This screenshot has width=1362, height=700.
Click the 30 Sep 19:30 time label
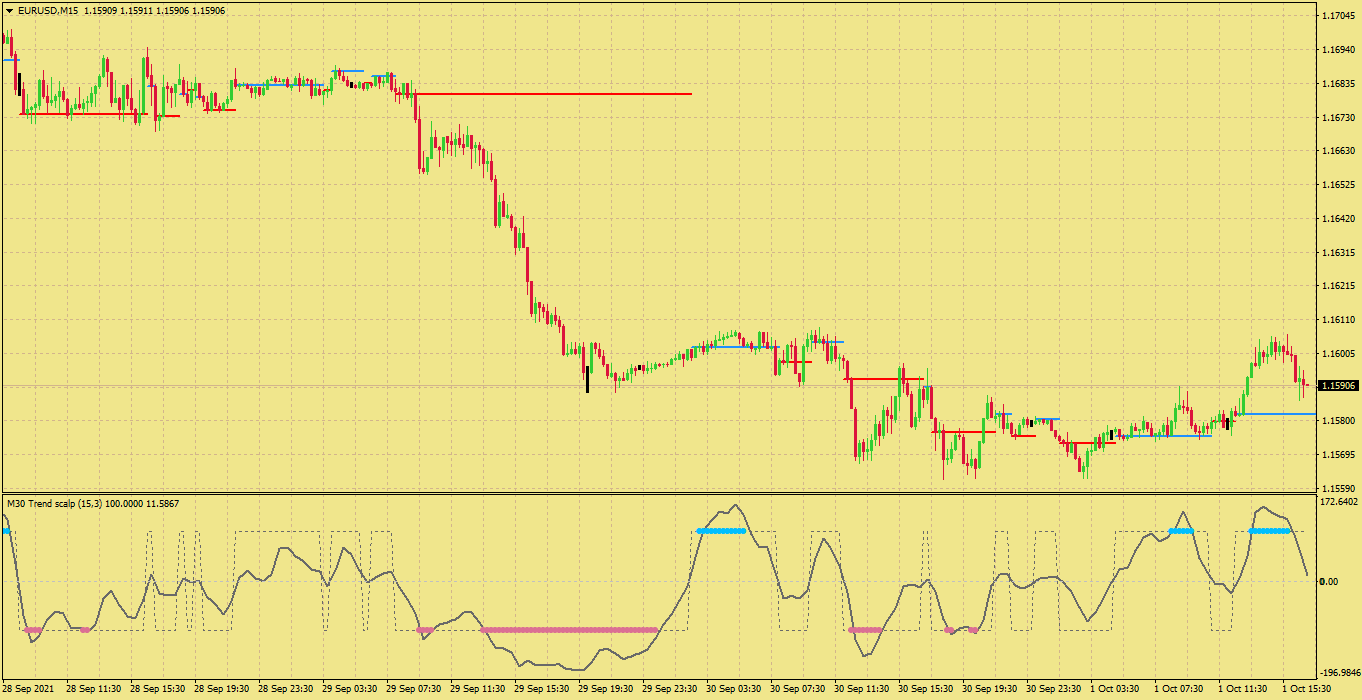tap(990, 689)
